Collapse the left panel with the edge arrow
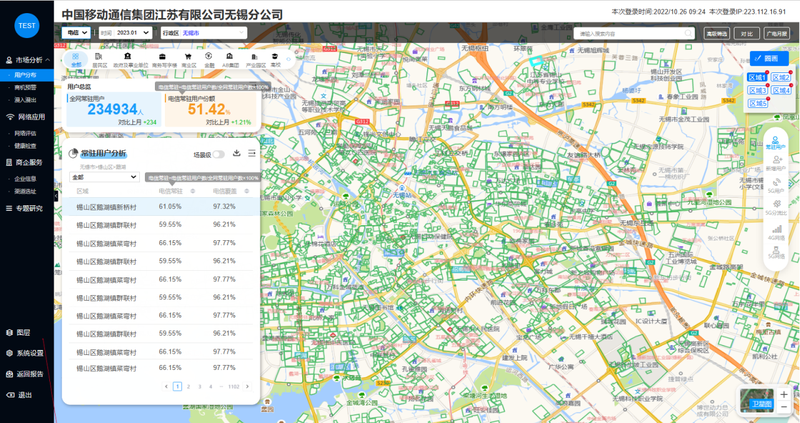800x423 pixels. tap(56, 196)
